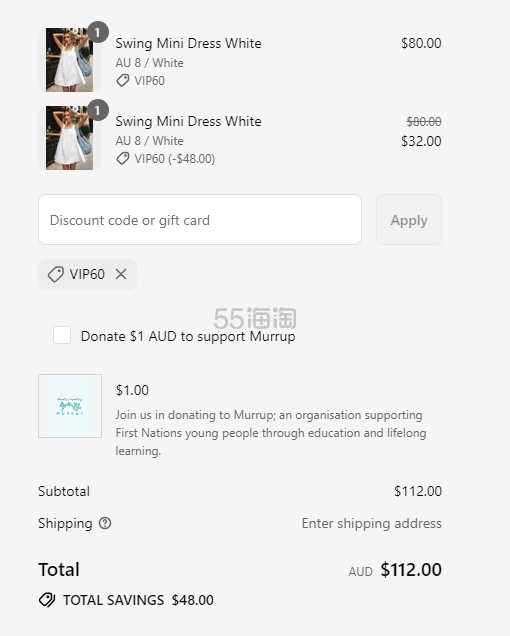
Task: Open the second Swing Mini Dress thumbnail
Action: tap(69, 138)
